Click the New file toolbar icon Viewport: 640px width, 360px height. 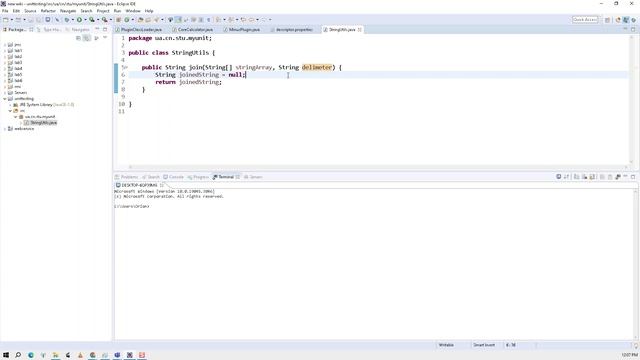coord(5,20)
